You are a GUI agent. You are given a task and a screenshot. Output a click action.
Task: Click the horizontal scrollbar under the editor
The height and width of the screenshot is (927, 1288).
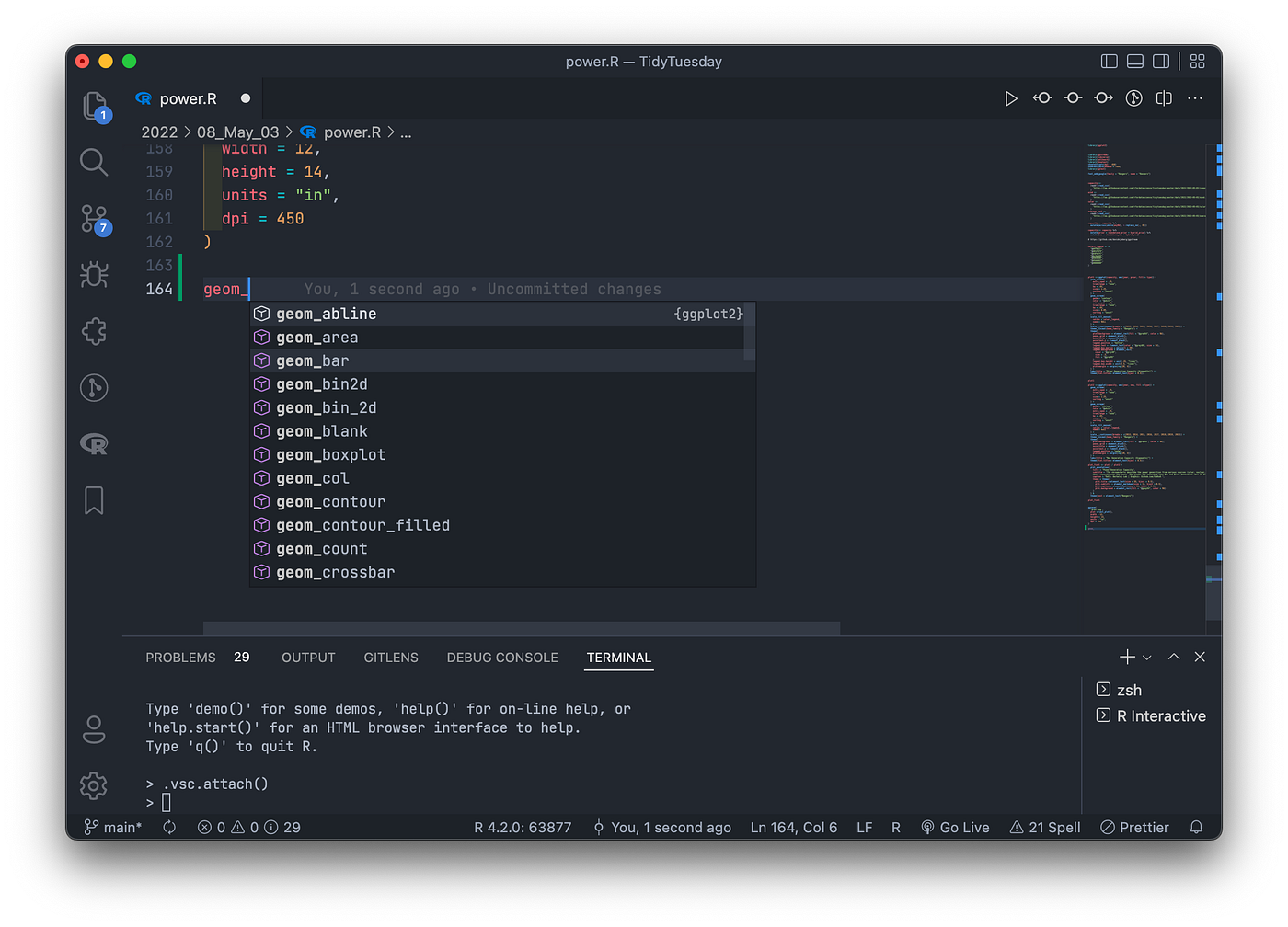click(522, 628)
